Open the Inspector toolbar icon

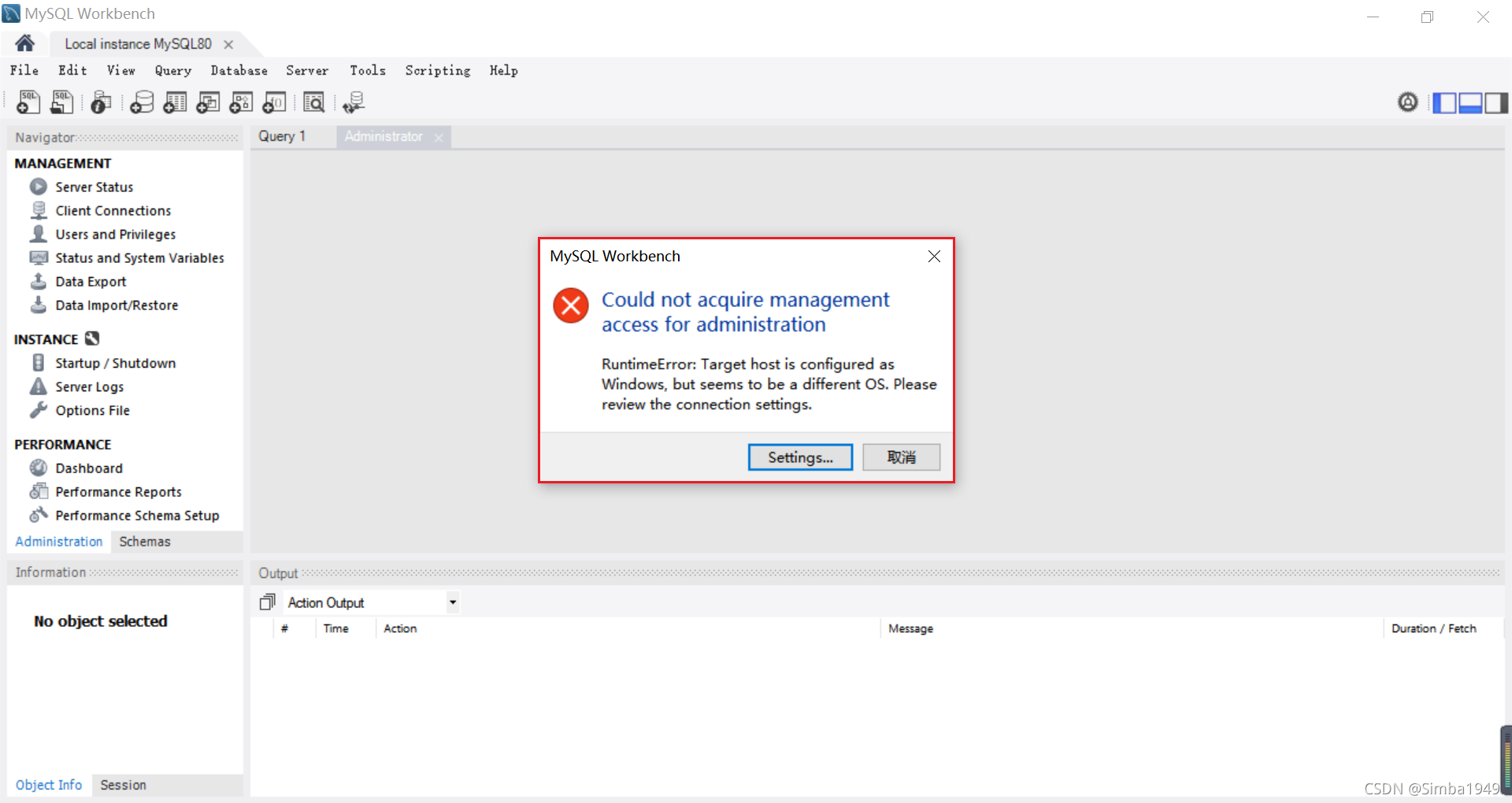pos(101,102)
